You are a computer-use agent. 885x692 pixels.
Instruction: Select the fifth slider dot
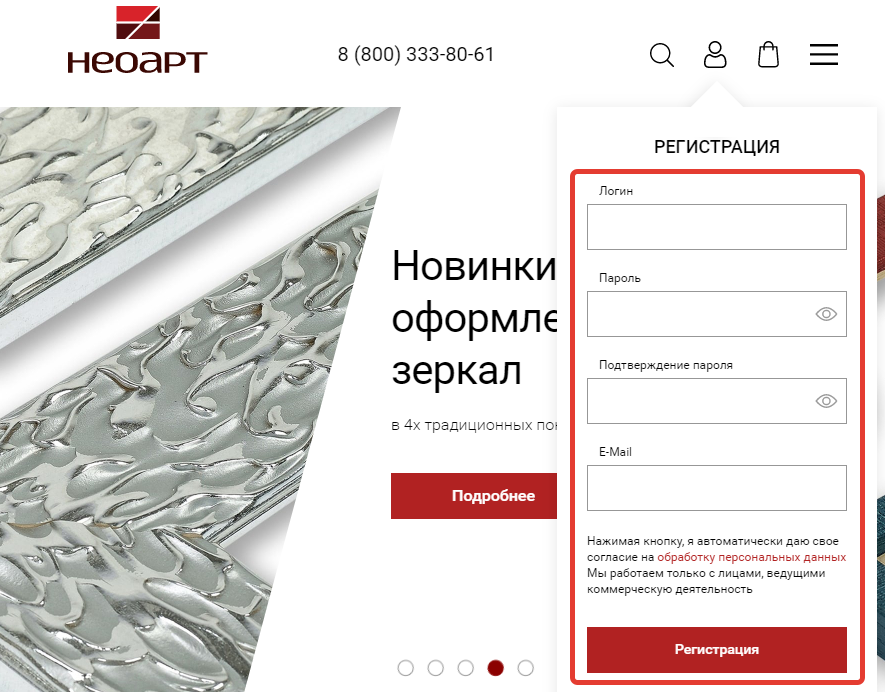coord(525,668)
